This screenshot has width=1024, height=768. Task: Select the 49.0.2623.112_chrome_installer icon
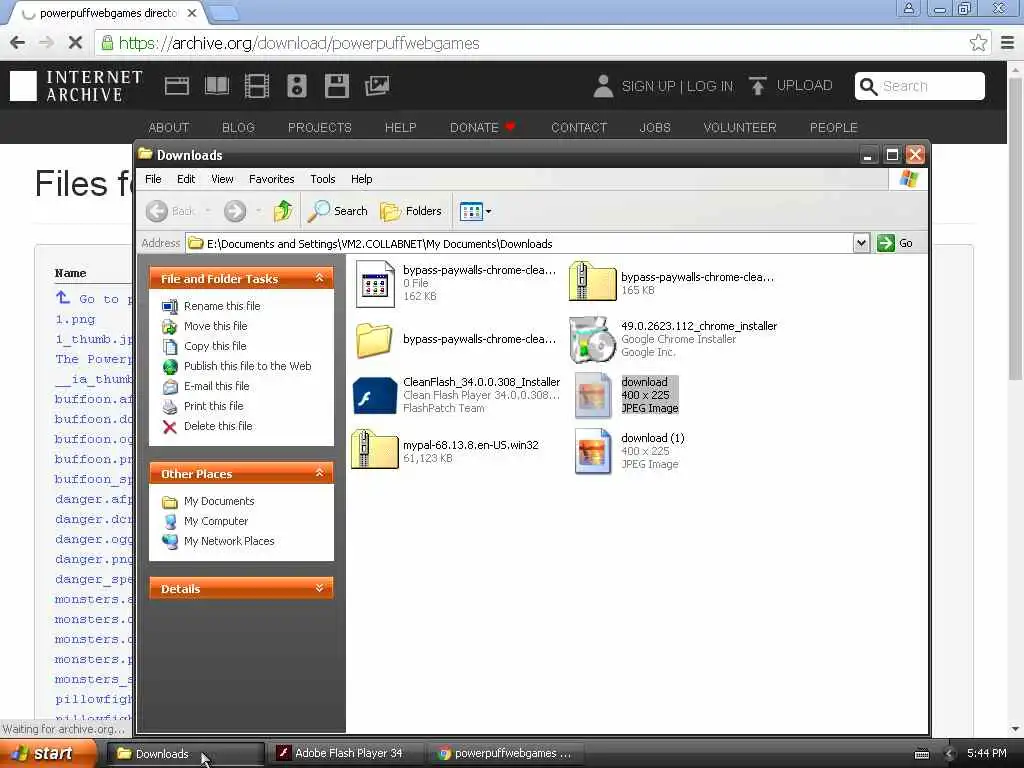[x=592, y=339]
